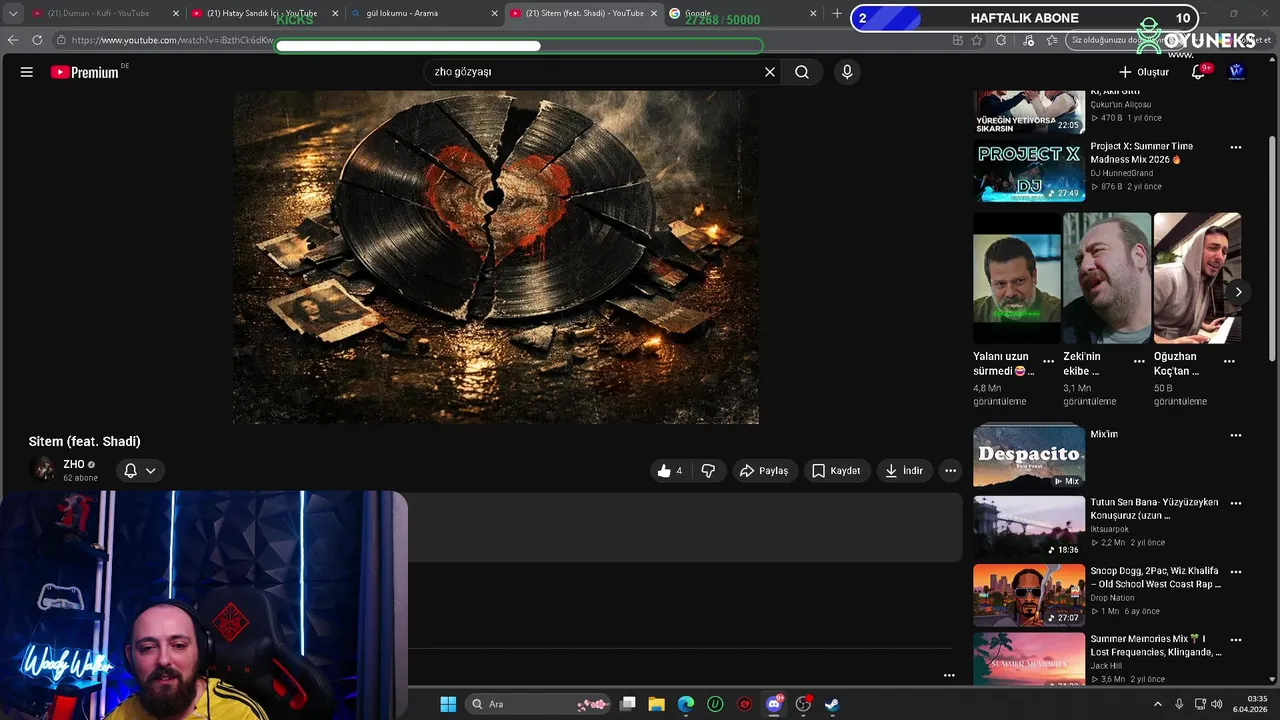The image size is (1280, 720).
Task: Go back in the browser
Action: [x=13, y=40]
